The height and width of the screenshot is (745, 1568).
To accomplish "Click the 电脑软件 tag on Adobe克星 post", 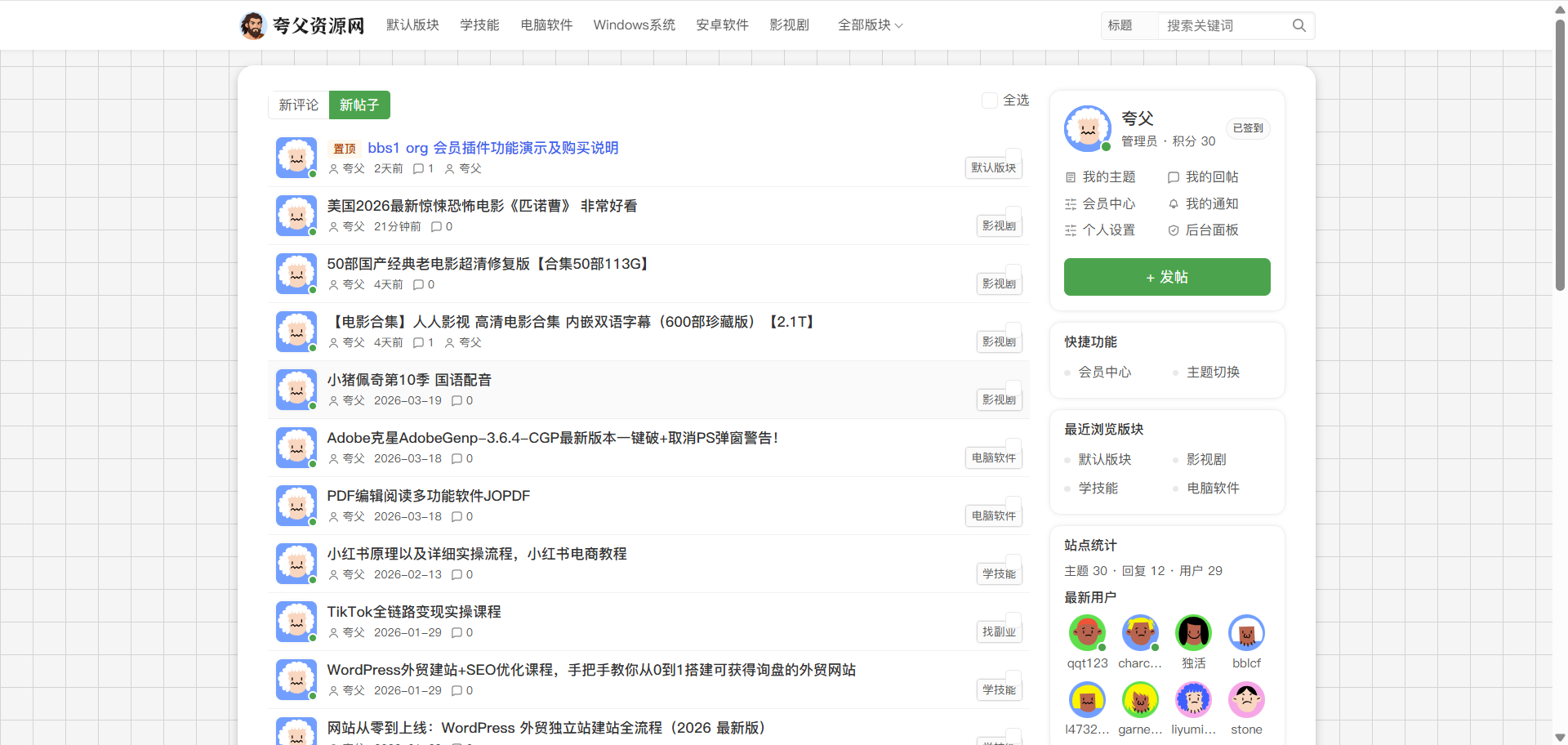I will tap(994, 458).
